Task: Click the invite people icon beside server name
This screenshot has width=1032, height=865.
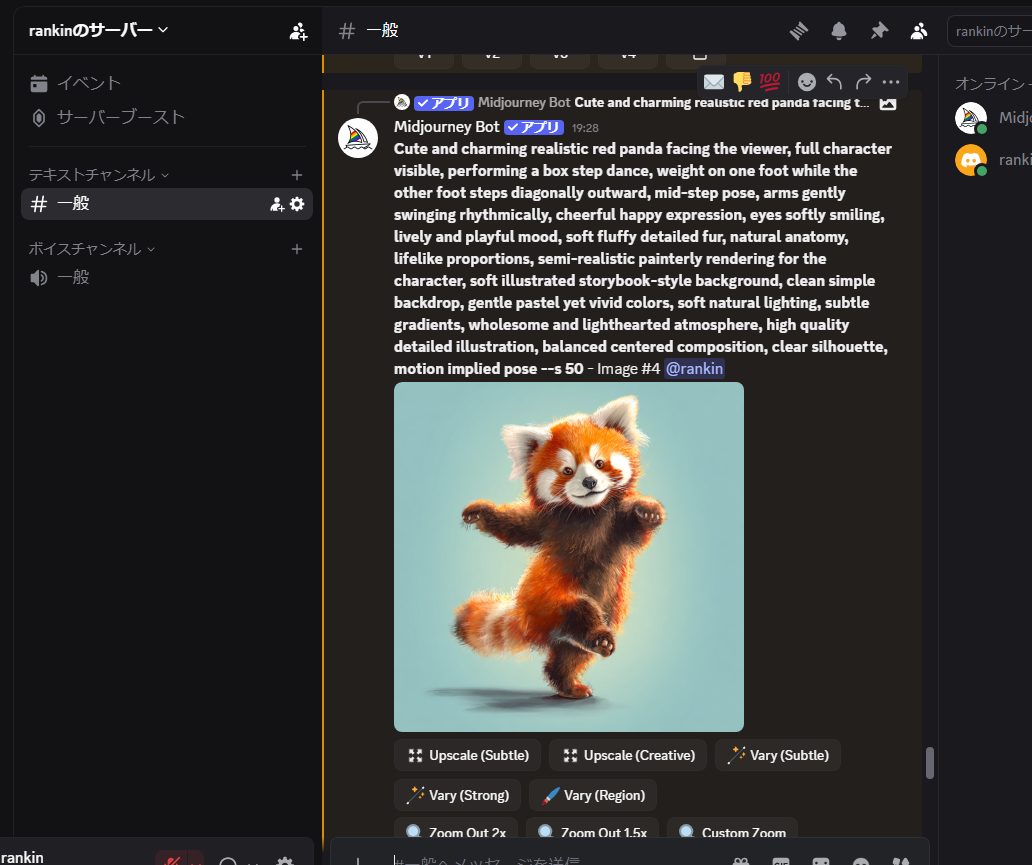Action: coord(298,31)
